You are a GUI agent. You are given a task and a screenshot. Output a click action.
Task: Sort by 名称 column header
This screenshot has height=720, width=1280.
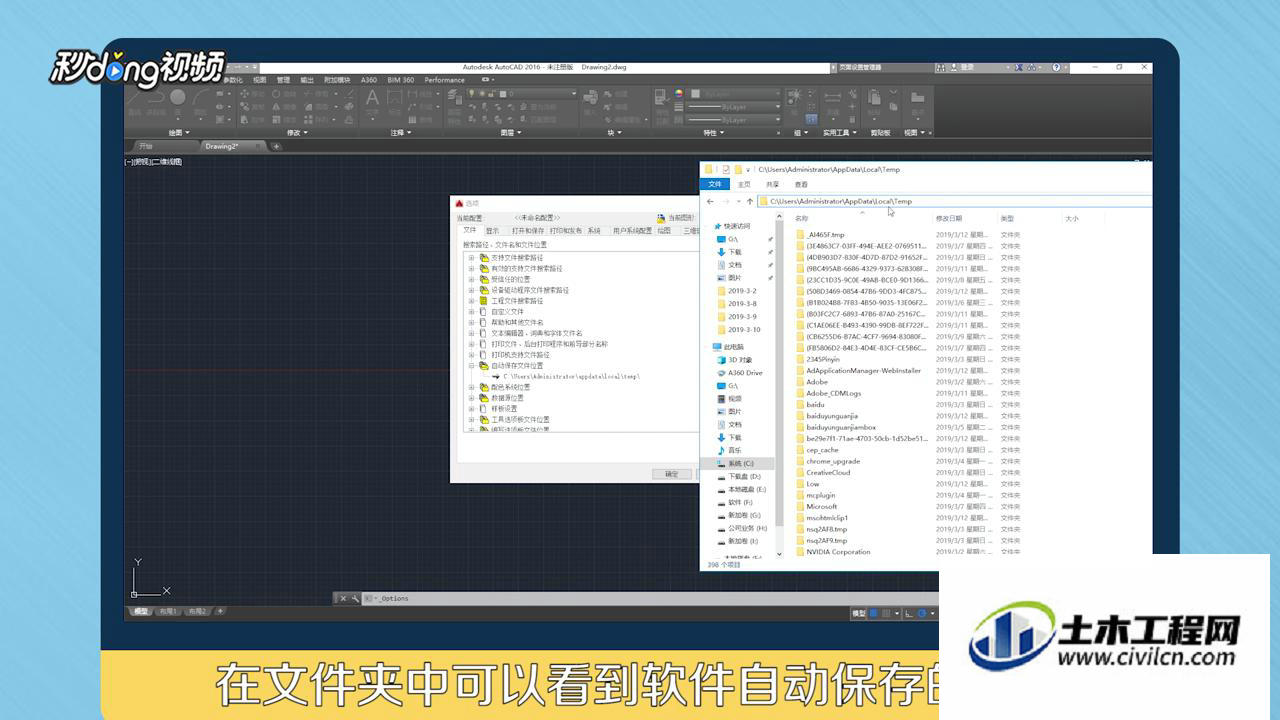pyautogui.click(x=802, y=218)
